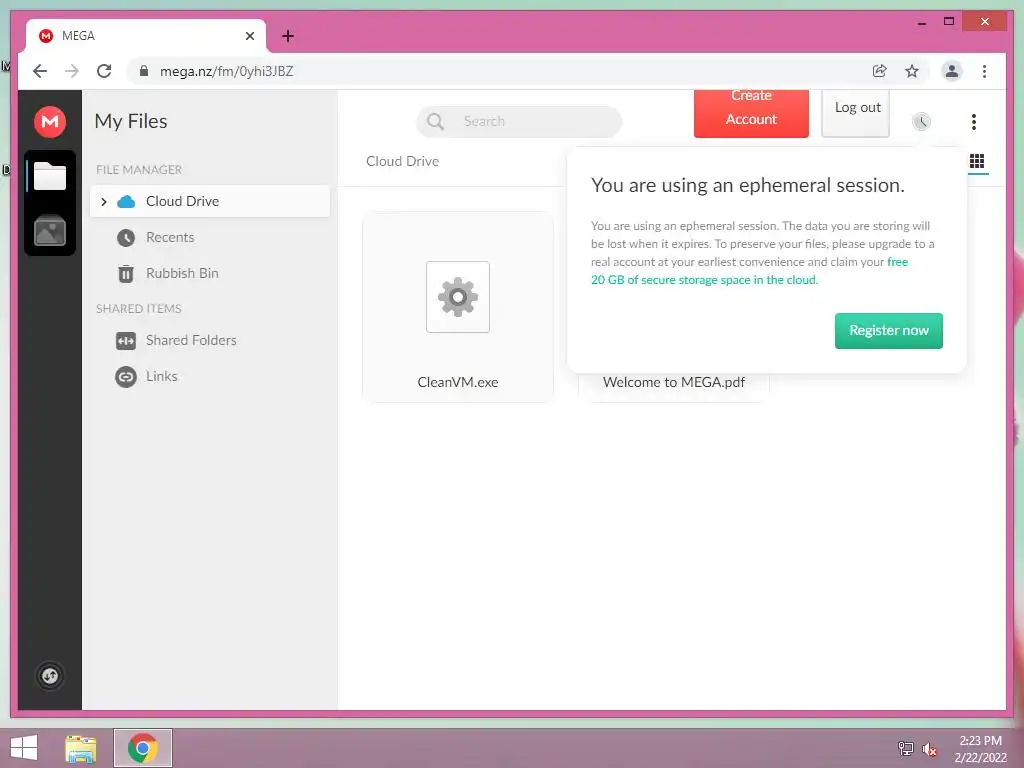Screen dimensions: 1024x768
Task: Open Rubbish Bin in the sidebar
Action: tap(210, 274)
